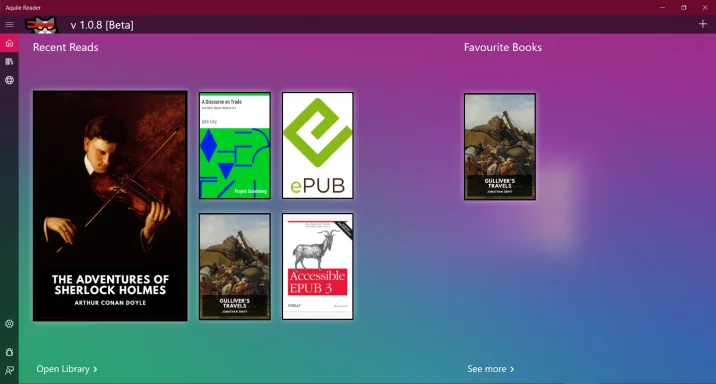Open Gulliver's Travels in Recent Reads
This screenshot has height=384, width=716.
[x=235, y=267]
